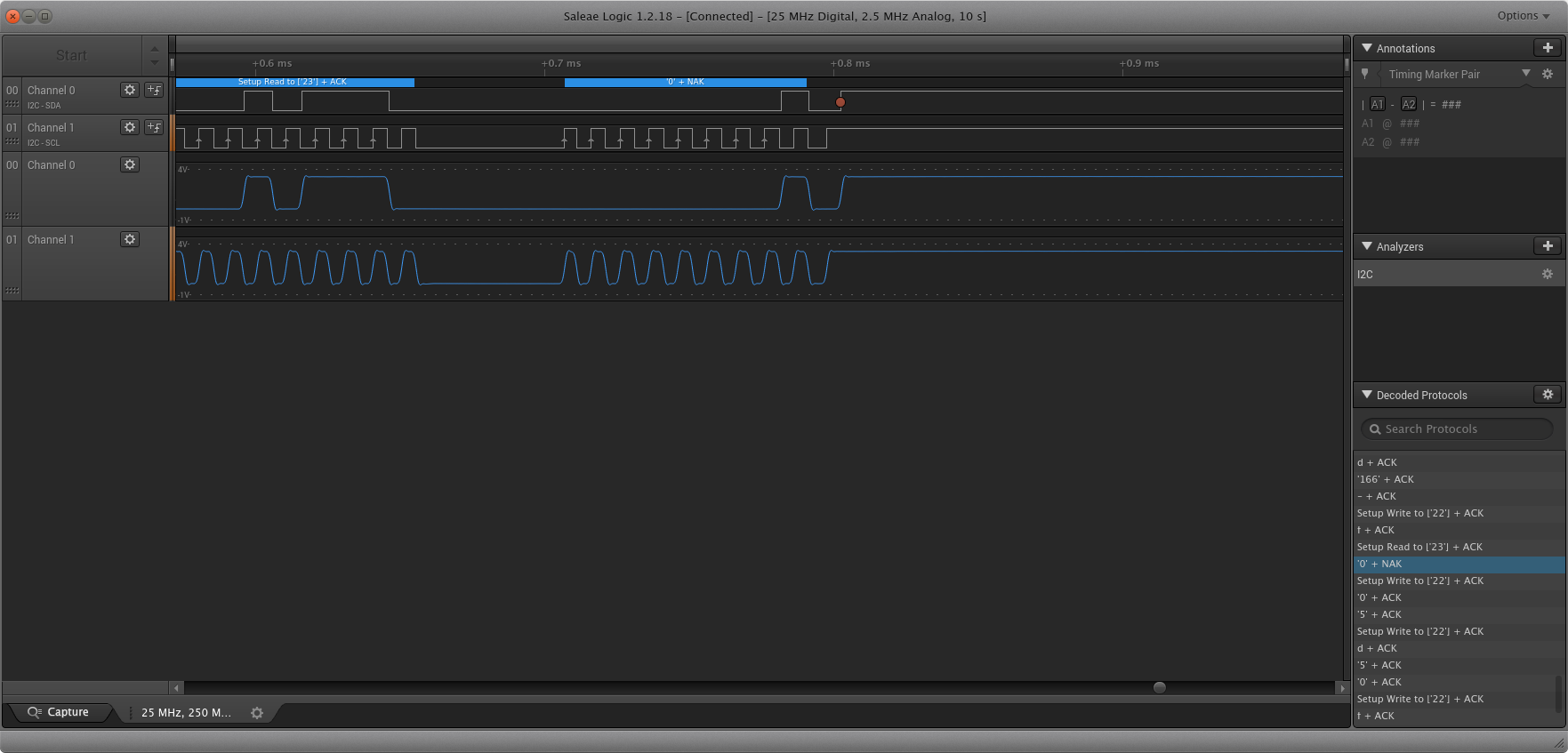Collapse the Annotations panel

pos(1367,48)
